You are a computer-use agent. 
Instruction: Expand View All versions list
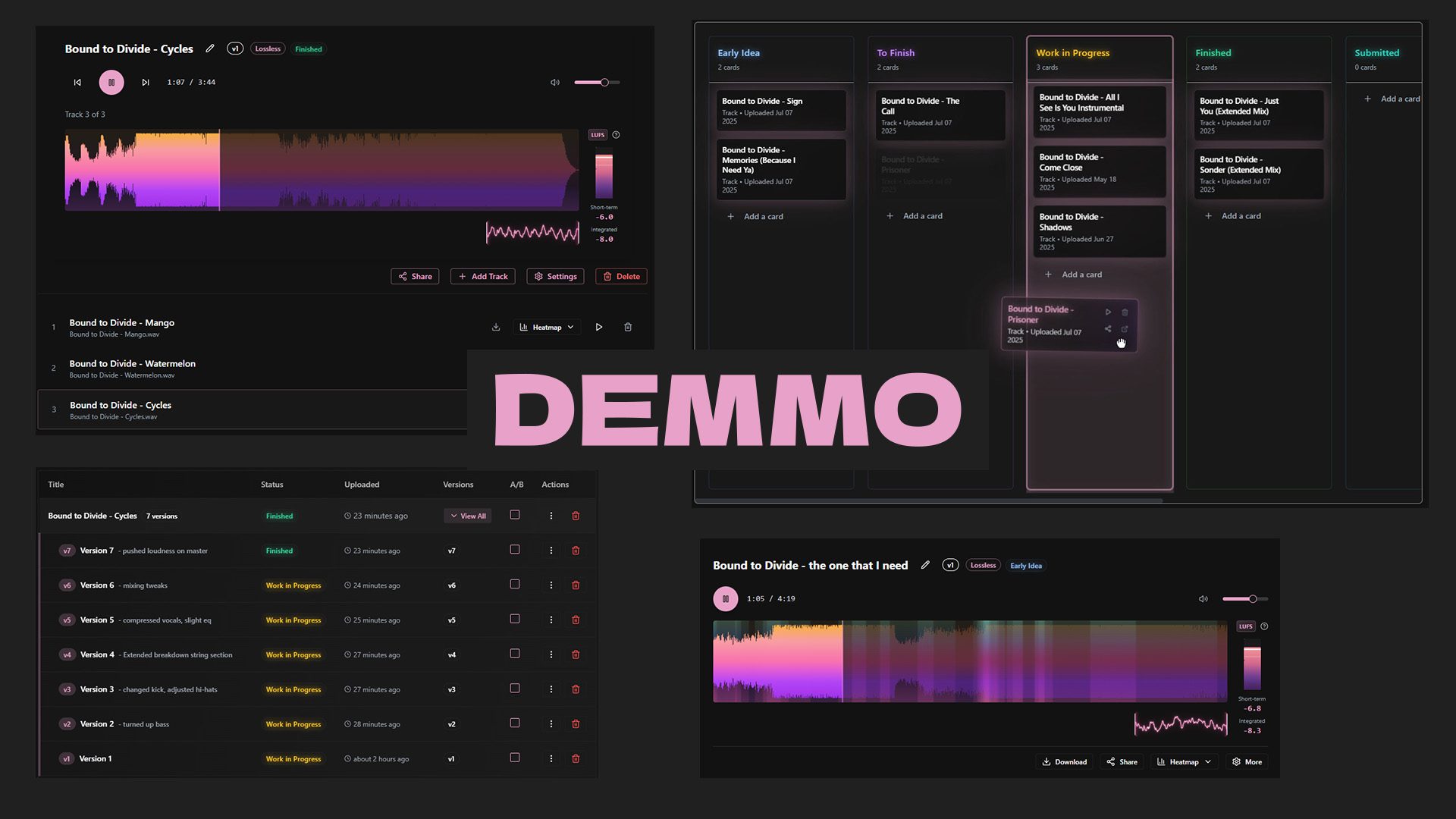click(x=467, y=516)
